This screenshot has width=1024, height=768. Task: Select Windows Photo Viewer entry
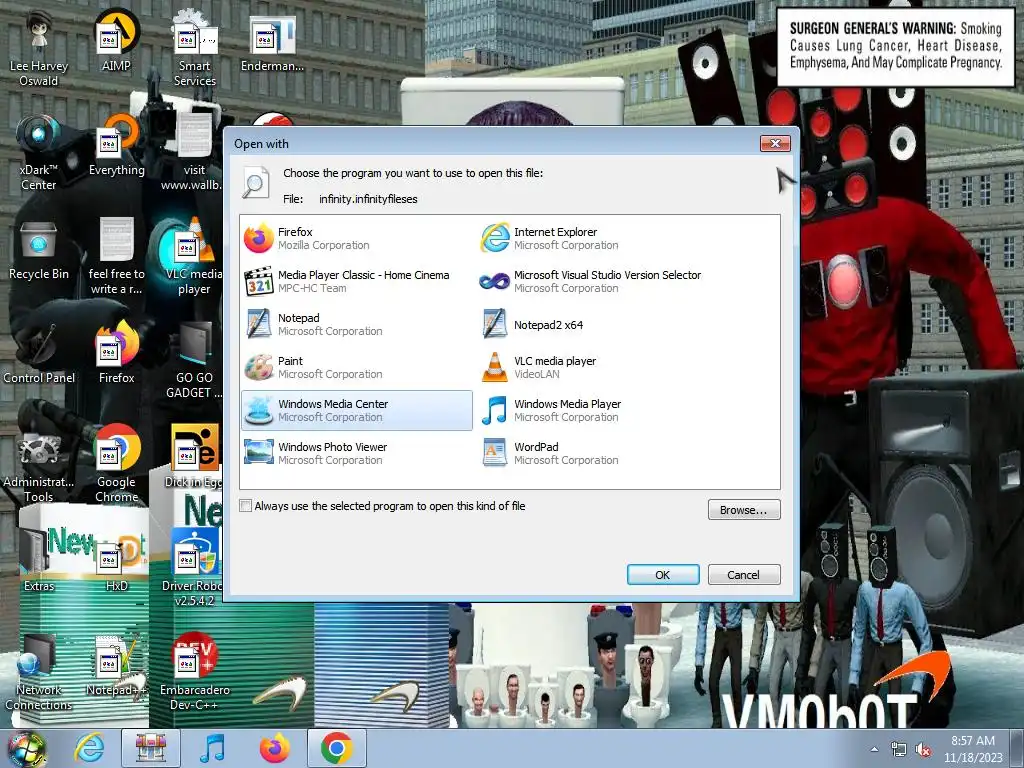coord(357,454)
